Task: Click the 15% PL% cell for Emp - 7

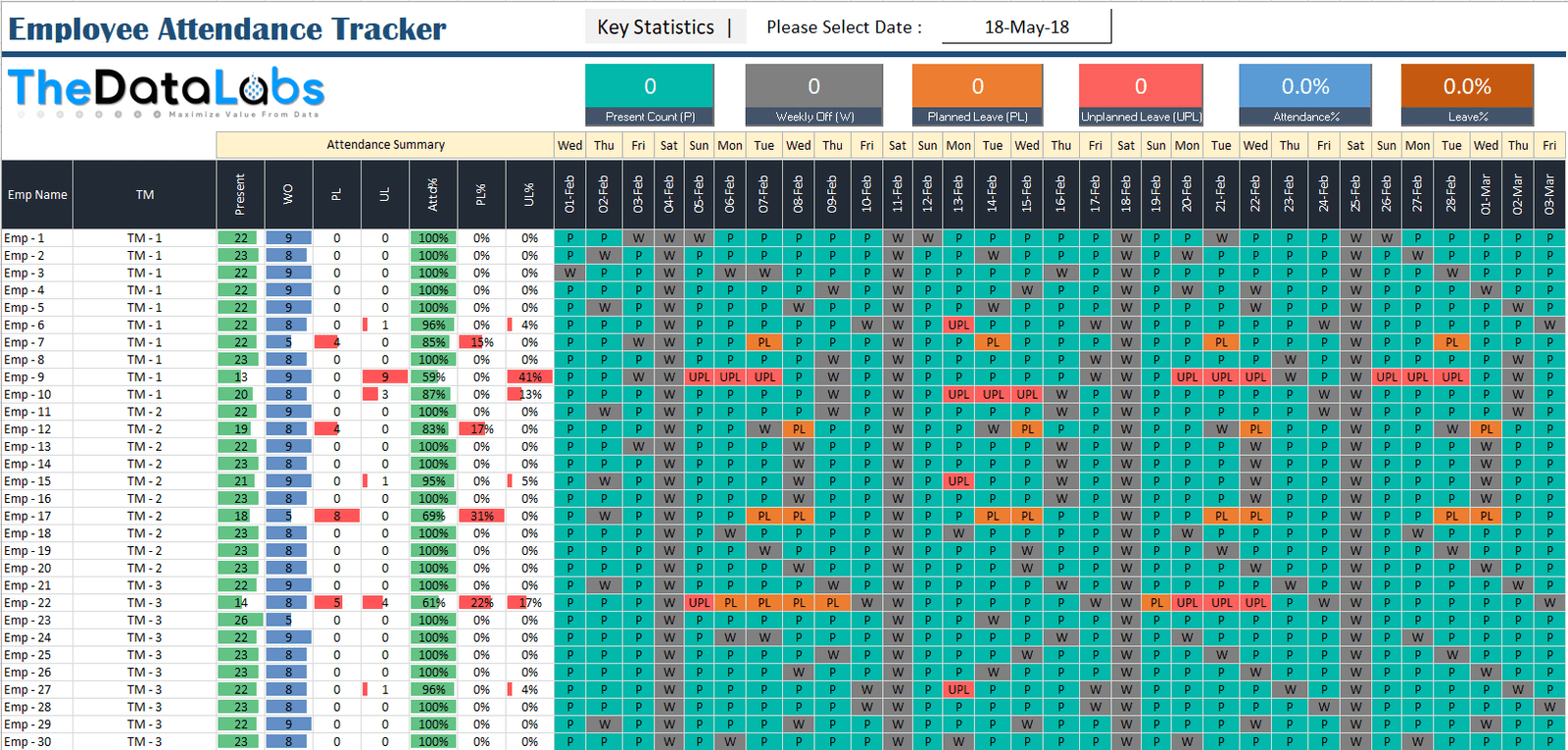Action: (481, 342)
